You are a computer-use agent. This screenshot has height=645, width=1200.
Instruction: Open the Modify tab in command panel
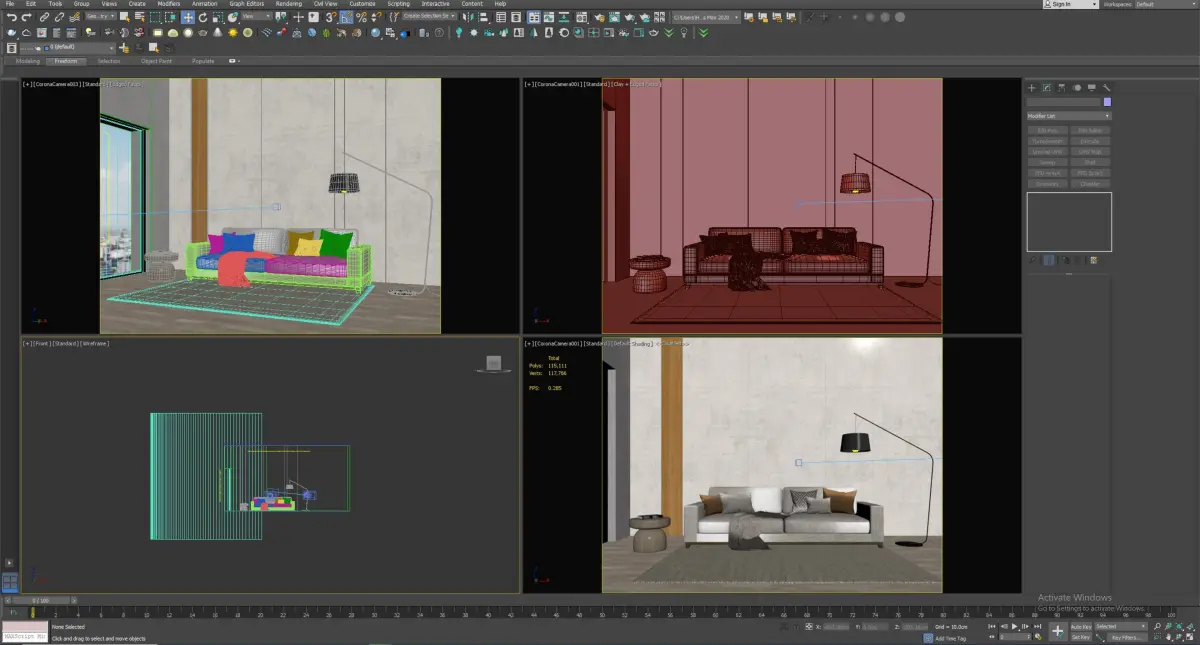1047,88
